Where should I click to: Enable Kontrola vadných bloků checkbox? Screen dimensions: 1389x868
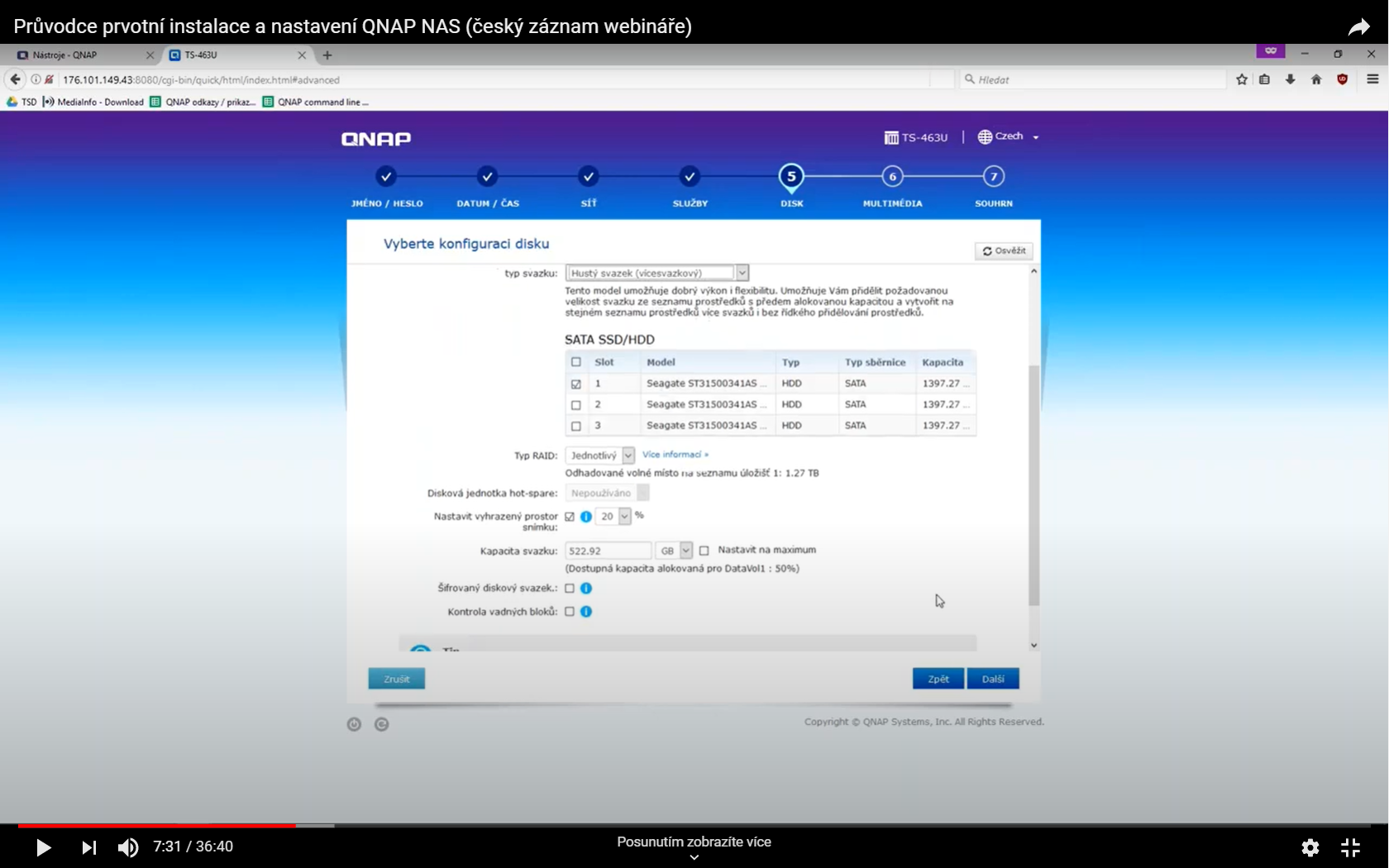coord(570,612)
